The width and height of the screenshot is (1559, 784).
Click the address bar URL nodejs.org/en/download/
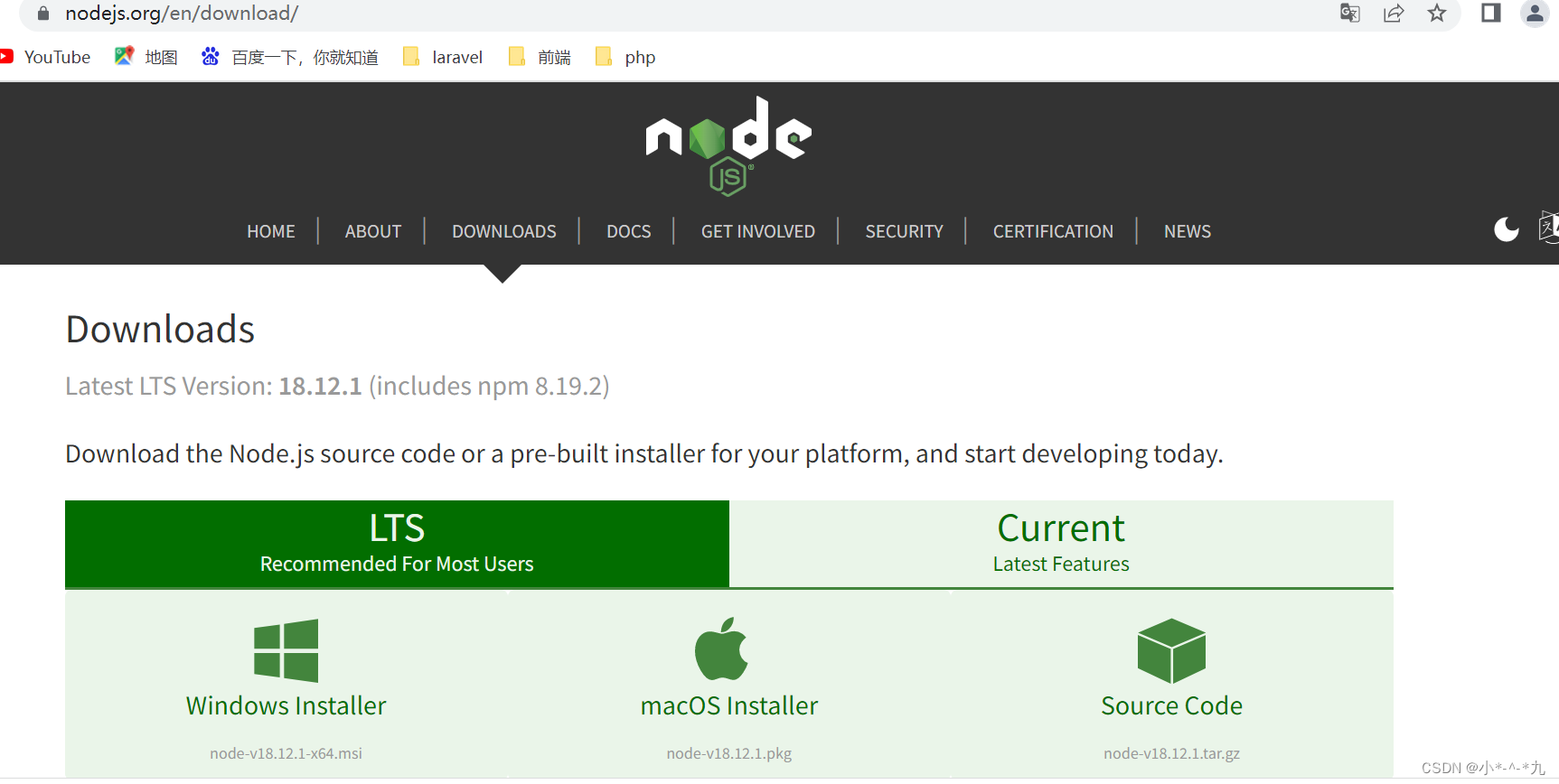pos(182,14)
